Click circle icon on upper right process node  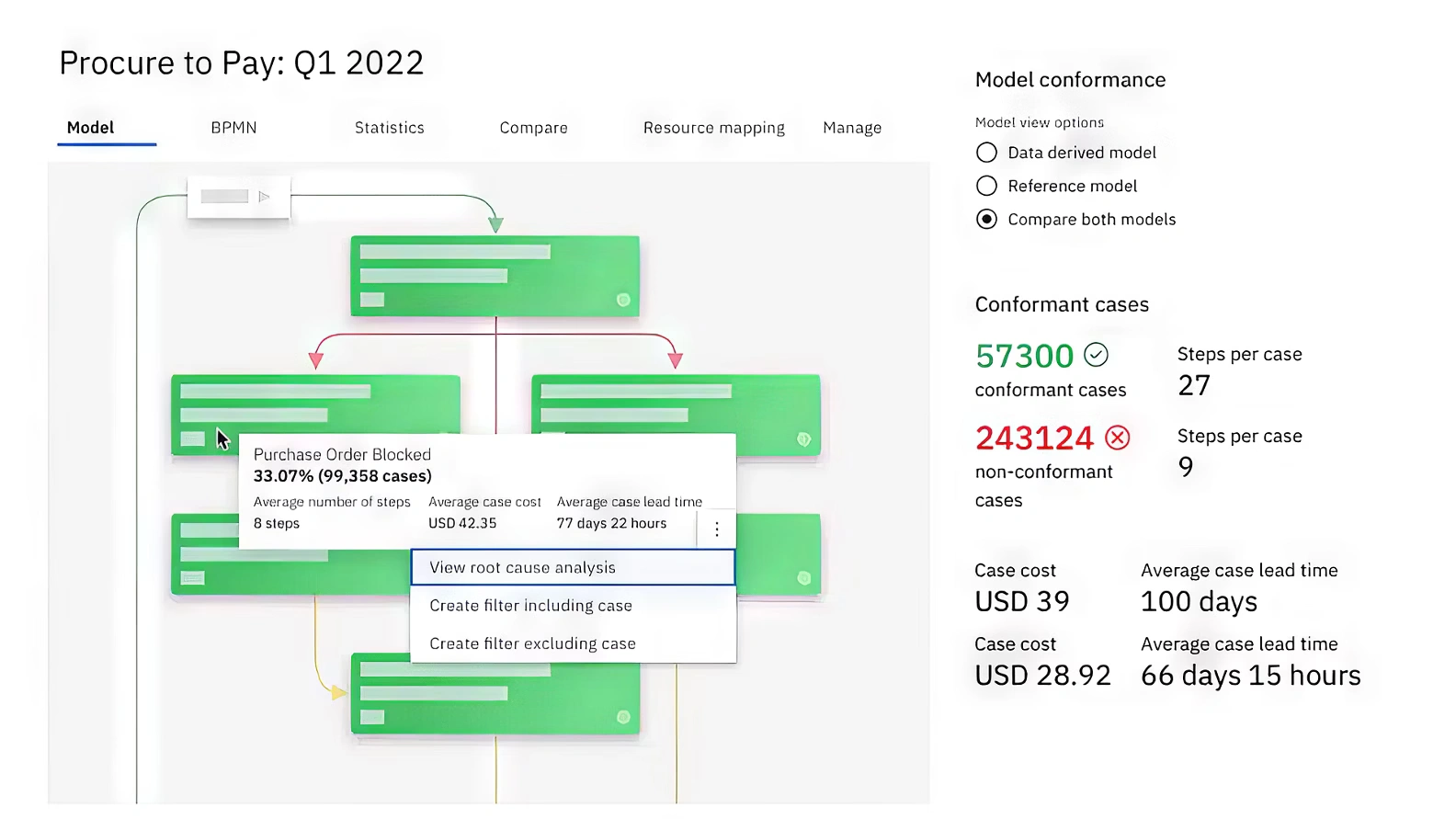click(803, 439)
